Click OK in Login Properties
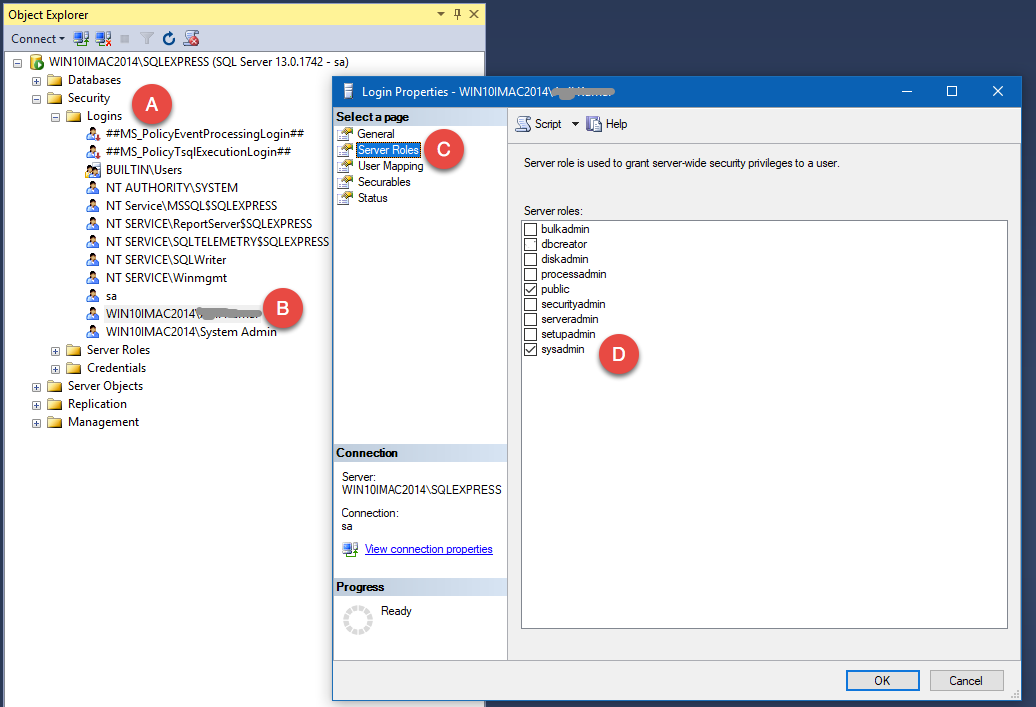This screenshot has width=1036, height=707. pyautogui.click(x=882, y=681)
